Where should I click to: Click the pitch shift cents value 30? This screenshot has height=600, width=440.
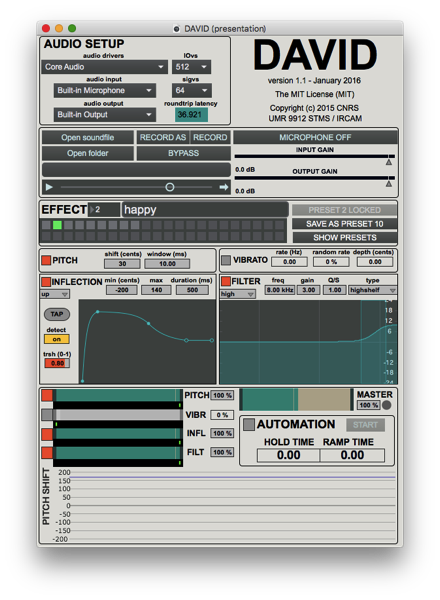pos(122,264)
